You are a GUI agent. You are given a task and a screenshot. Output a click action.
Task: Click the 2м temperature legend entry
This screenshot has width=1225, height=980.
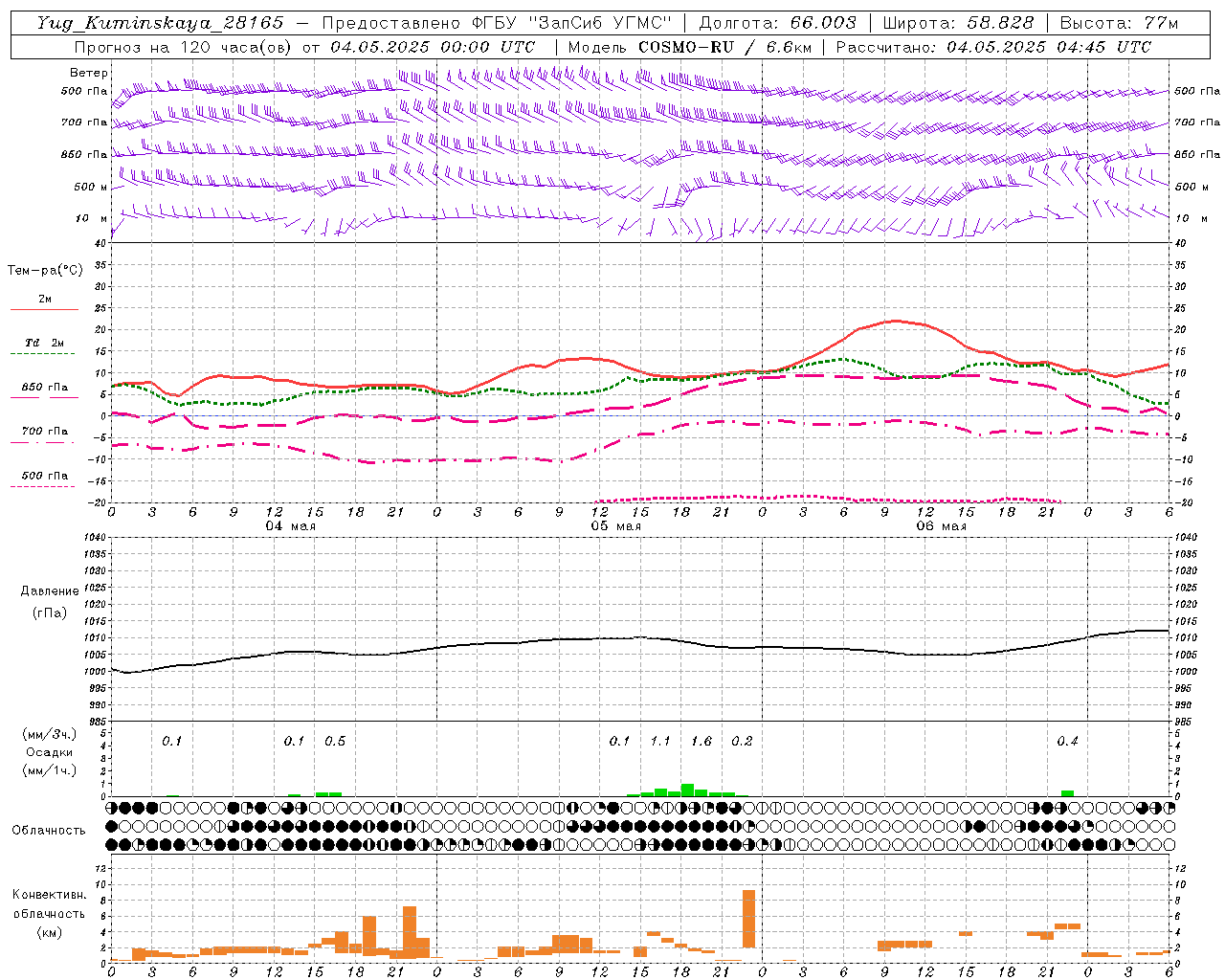click(x=45, y=299)
